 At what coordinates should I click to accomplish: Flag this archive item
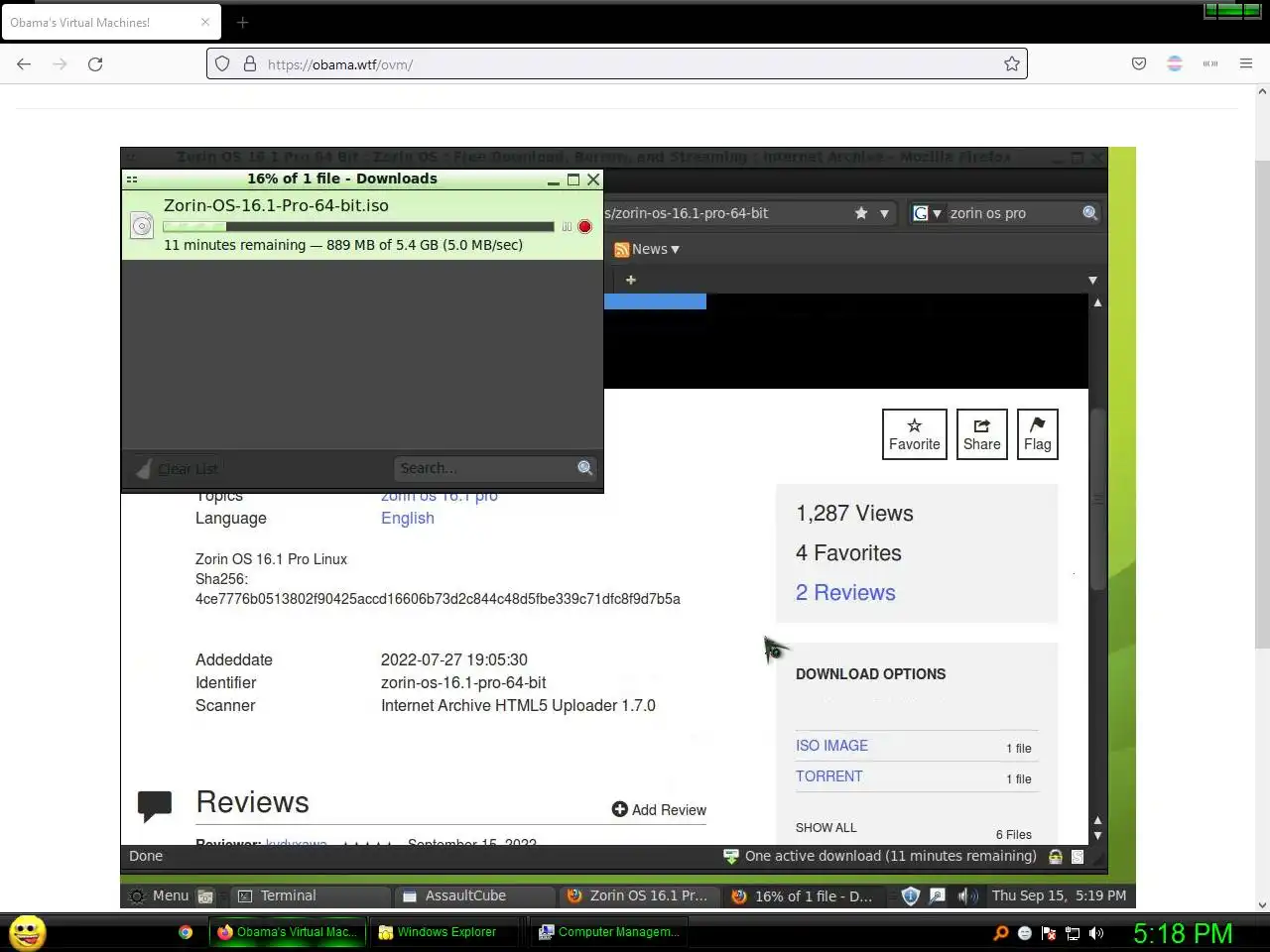pos(1038,434)
